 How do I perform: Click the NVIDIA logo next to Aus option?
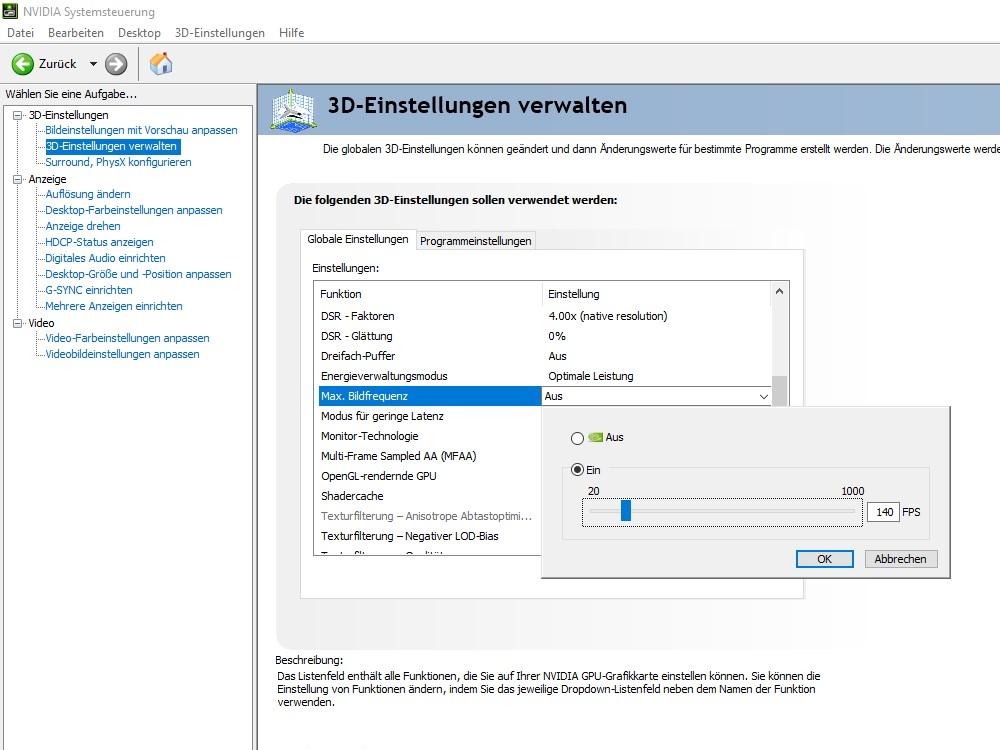coord(595,437)
